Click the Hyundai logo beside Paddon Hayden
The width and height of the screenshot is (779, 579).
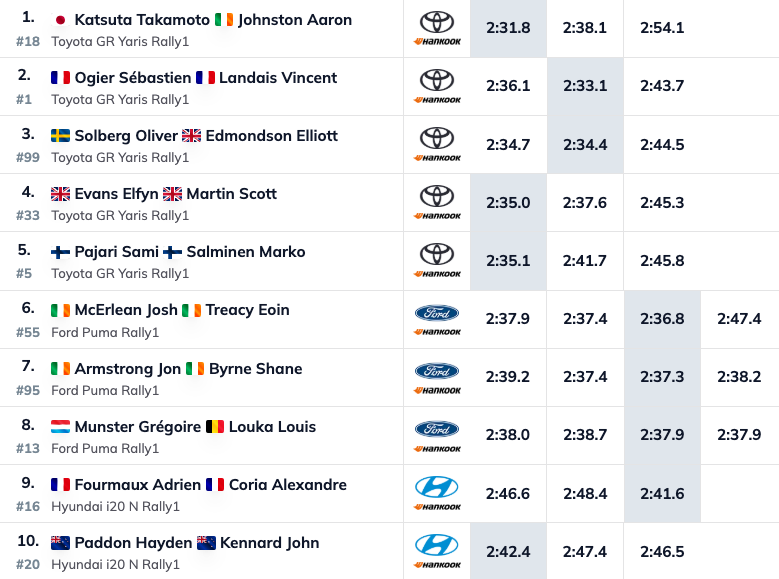437,545
